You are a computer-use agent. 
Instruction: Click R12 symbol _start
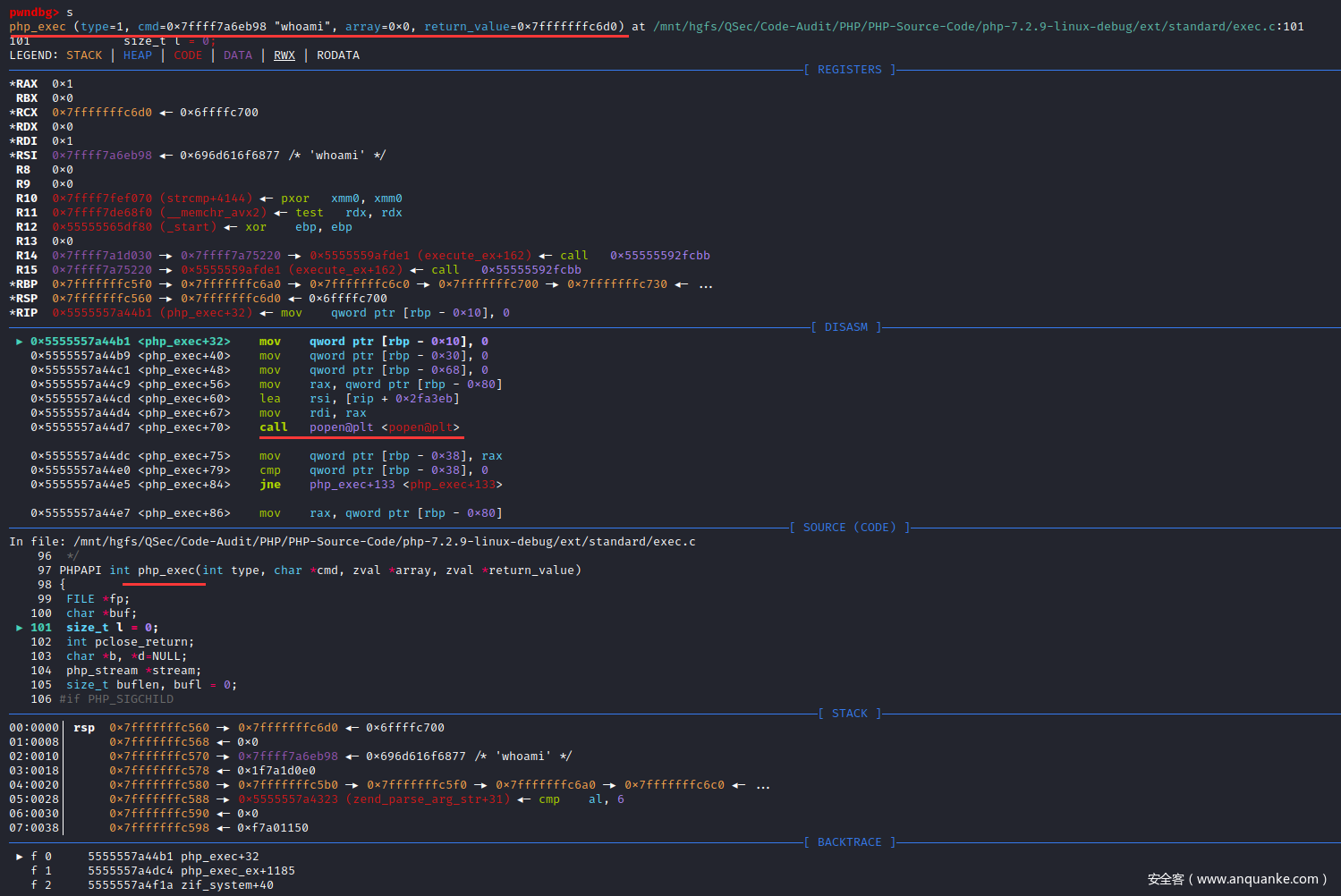point(188,227)
